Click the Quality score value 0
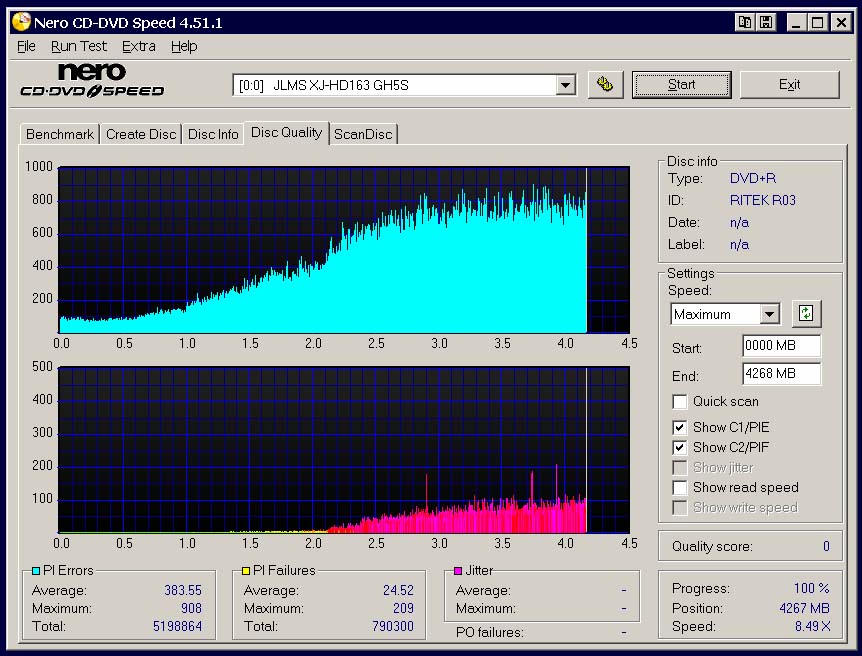The width and height of the screenshot is (862, 656). point(826,546)
